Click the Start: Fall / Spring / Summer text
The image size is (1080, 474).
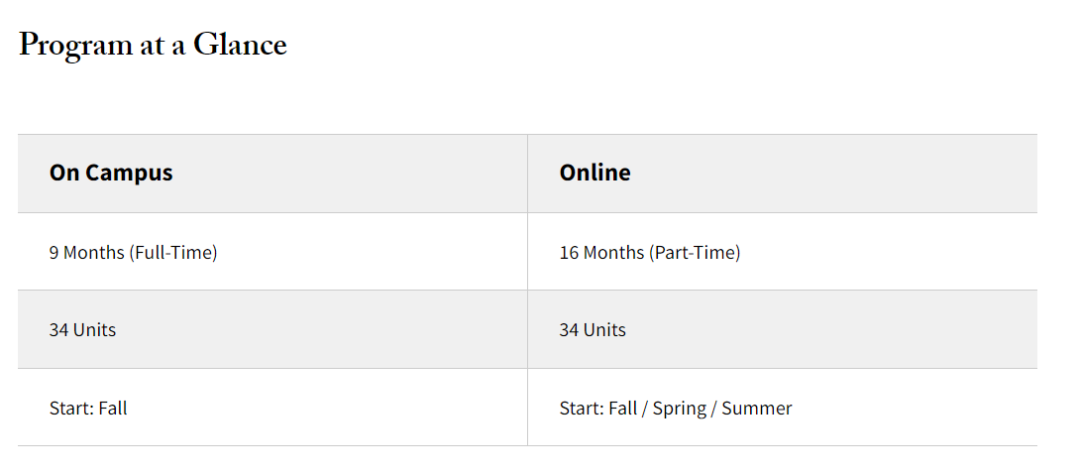click(676, 409)
